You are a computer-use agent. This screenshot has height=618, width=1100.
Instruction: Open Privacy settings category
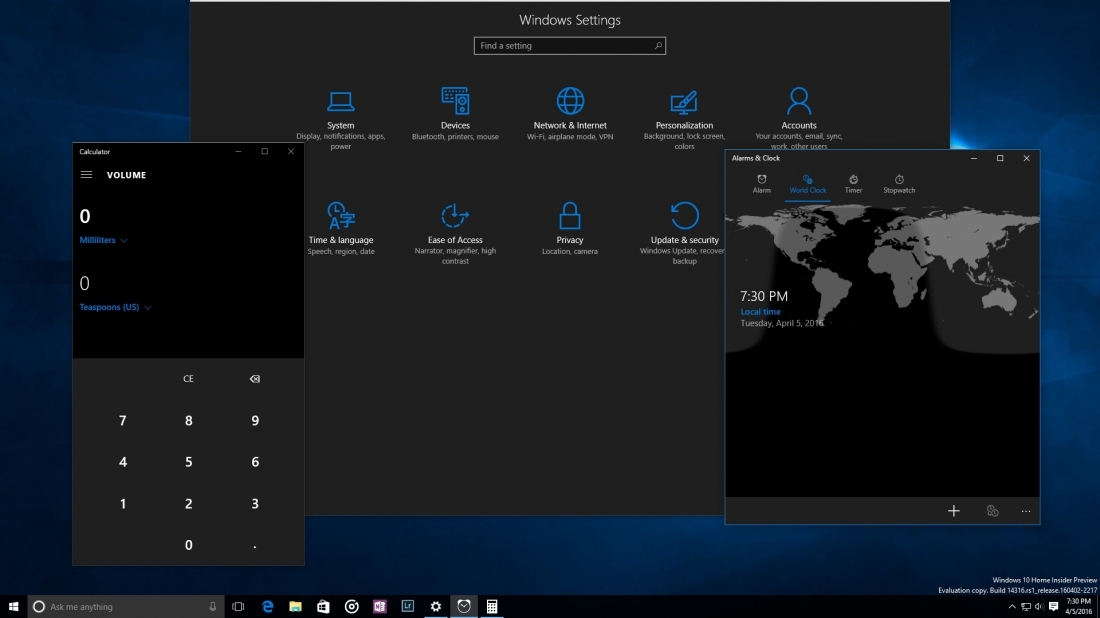click(570, 229)
